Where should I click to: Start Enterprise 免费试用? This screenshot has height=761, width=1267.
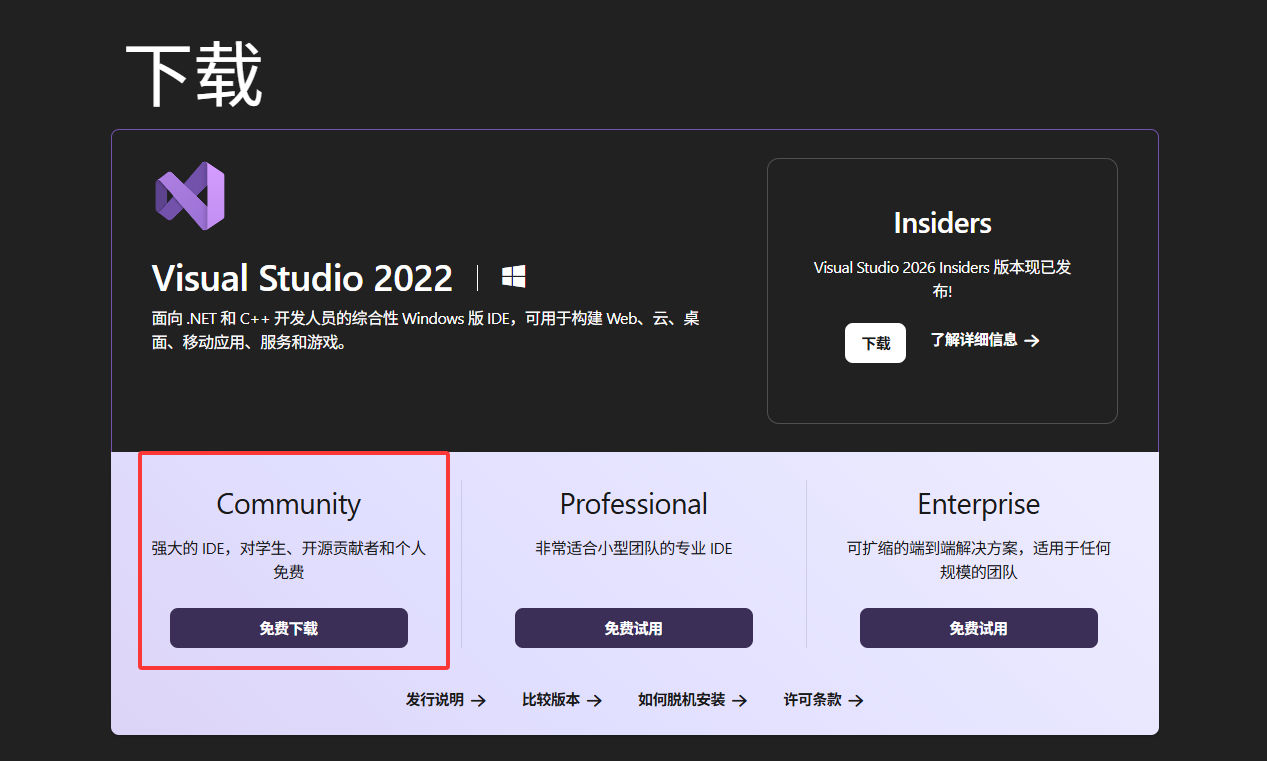tap(979, 628)
